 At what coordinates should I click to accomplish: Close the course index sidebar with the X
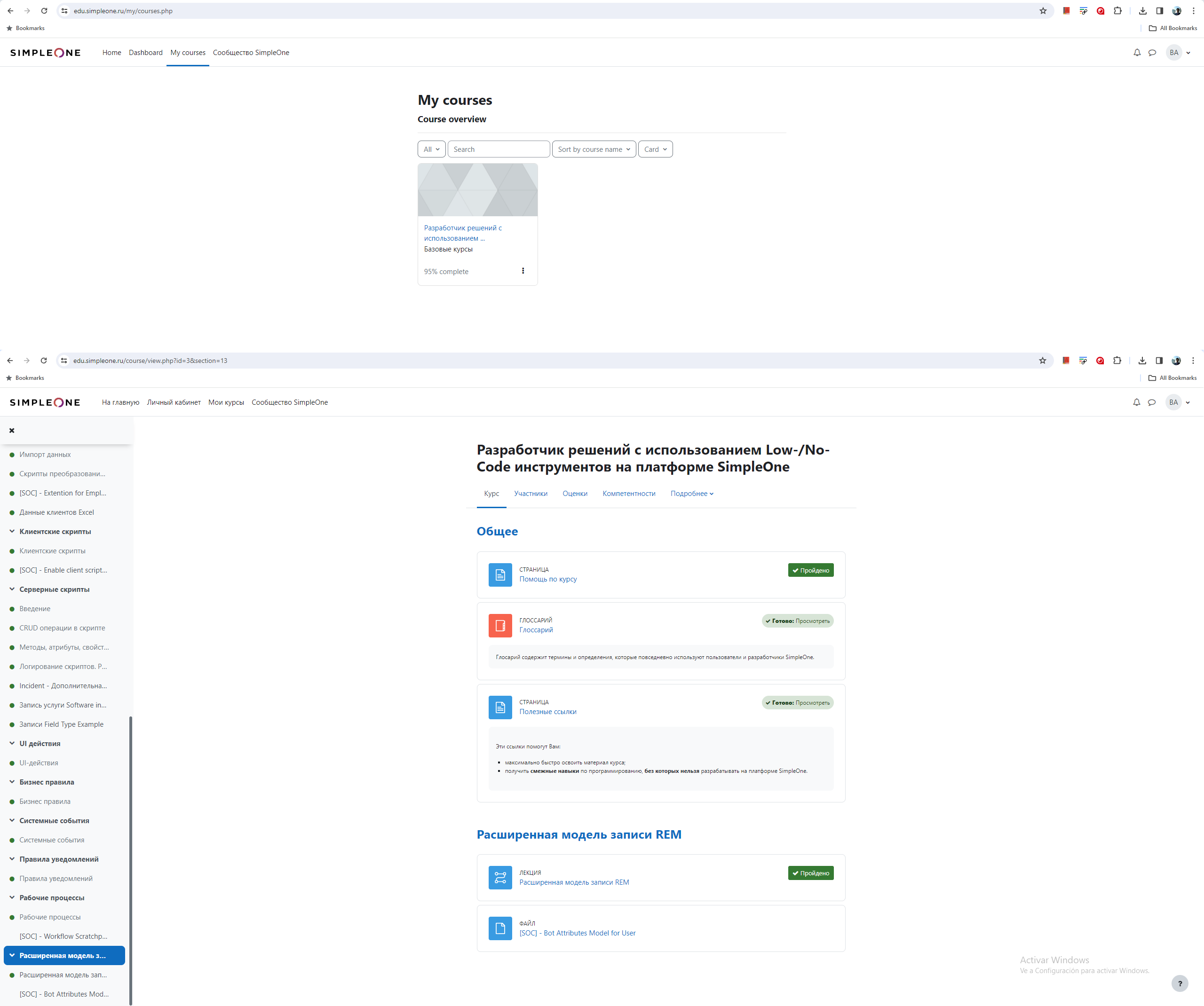(11, 431)
